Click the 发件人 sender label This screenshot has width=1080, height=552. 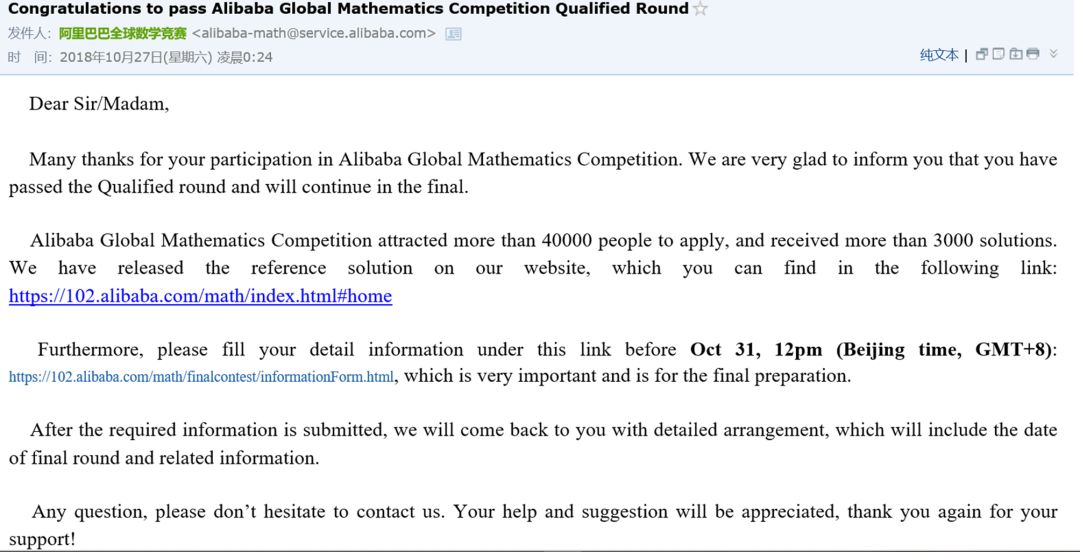[x=31, y=33]
